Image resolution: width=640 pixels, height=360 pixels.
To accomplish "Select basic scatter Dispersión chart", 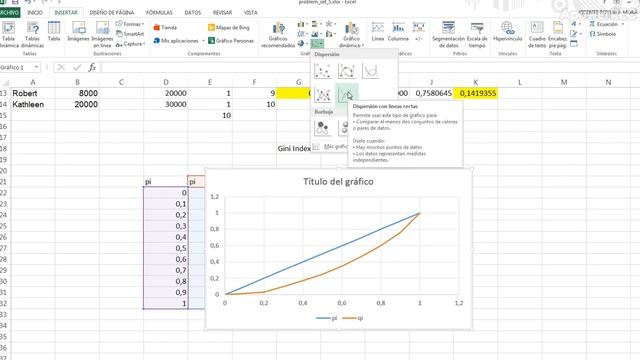I will pyautogui.click(x=322, y=71).
